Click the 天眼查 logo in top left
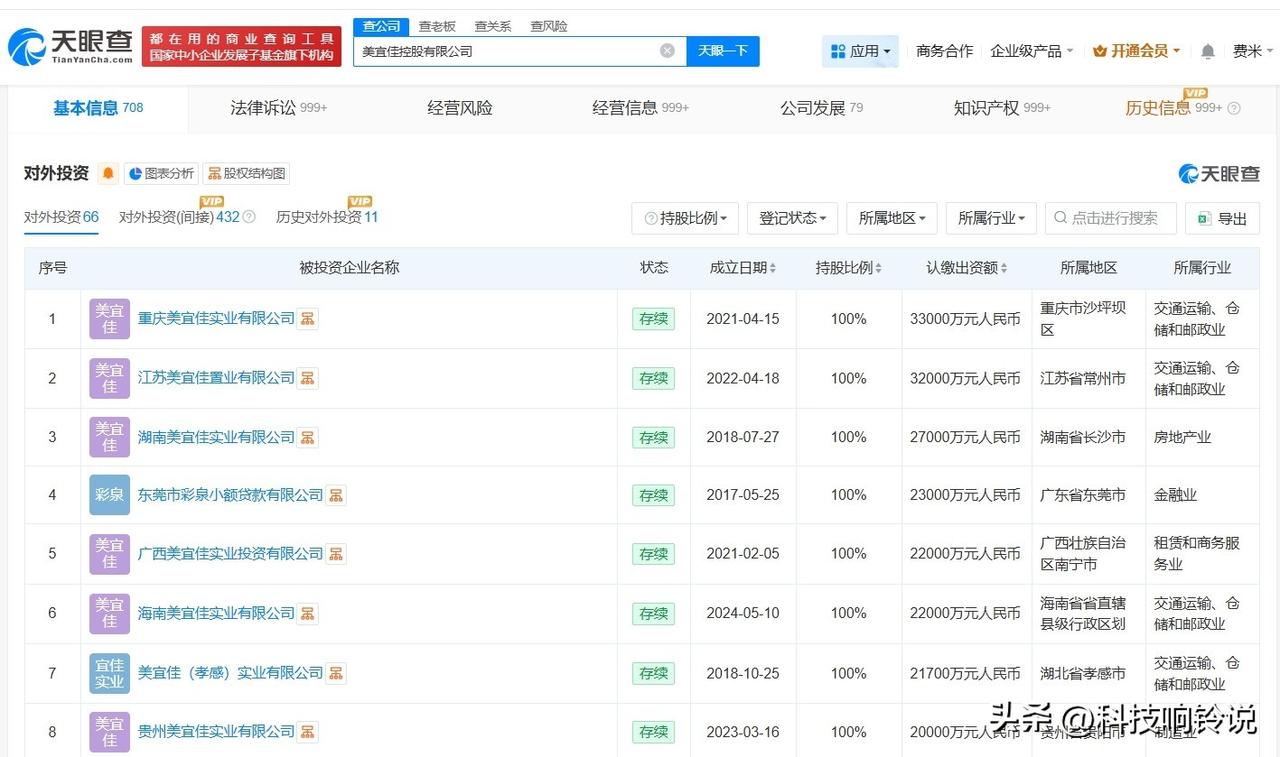1280x757 pixels. pyautogui.click(x=70, y=46)
